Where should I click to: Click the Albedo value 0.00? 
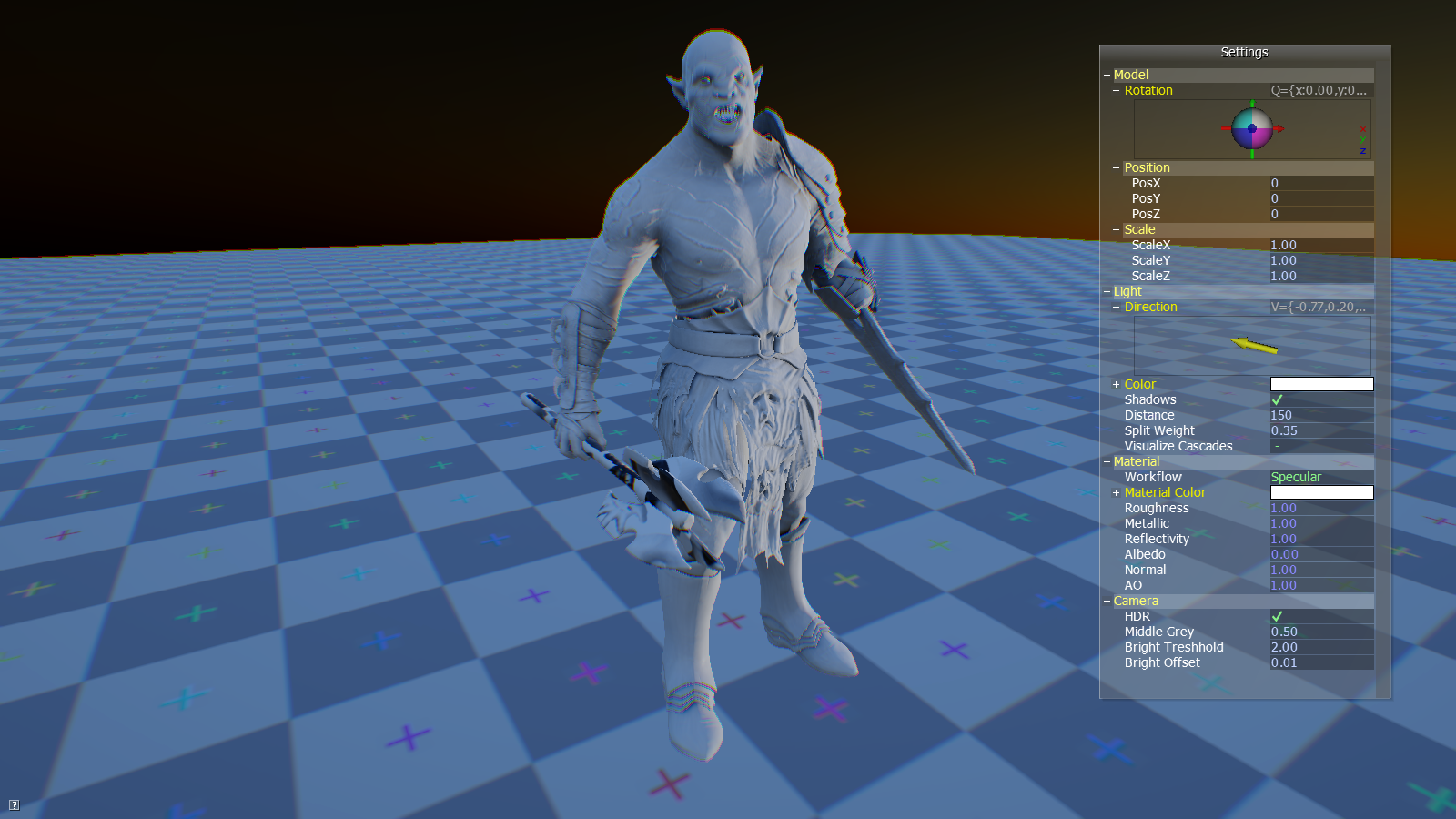[x=1321, y=554]
